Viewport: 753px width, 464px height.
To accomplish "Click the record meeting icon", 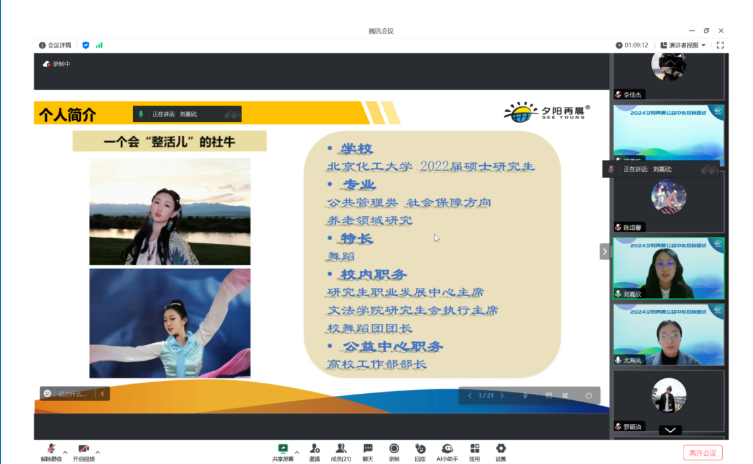I will [394, 450].
